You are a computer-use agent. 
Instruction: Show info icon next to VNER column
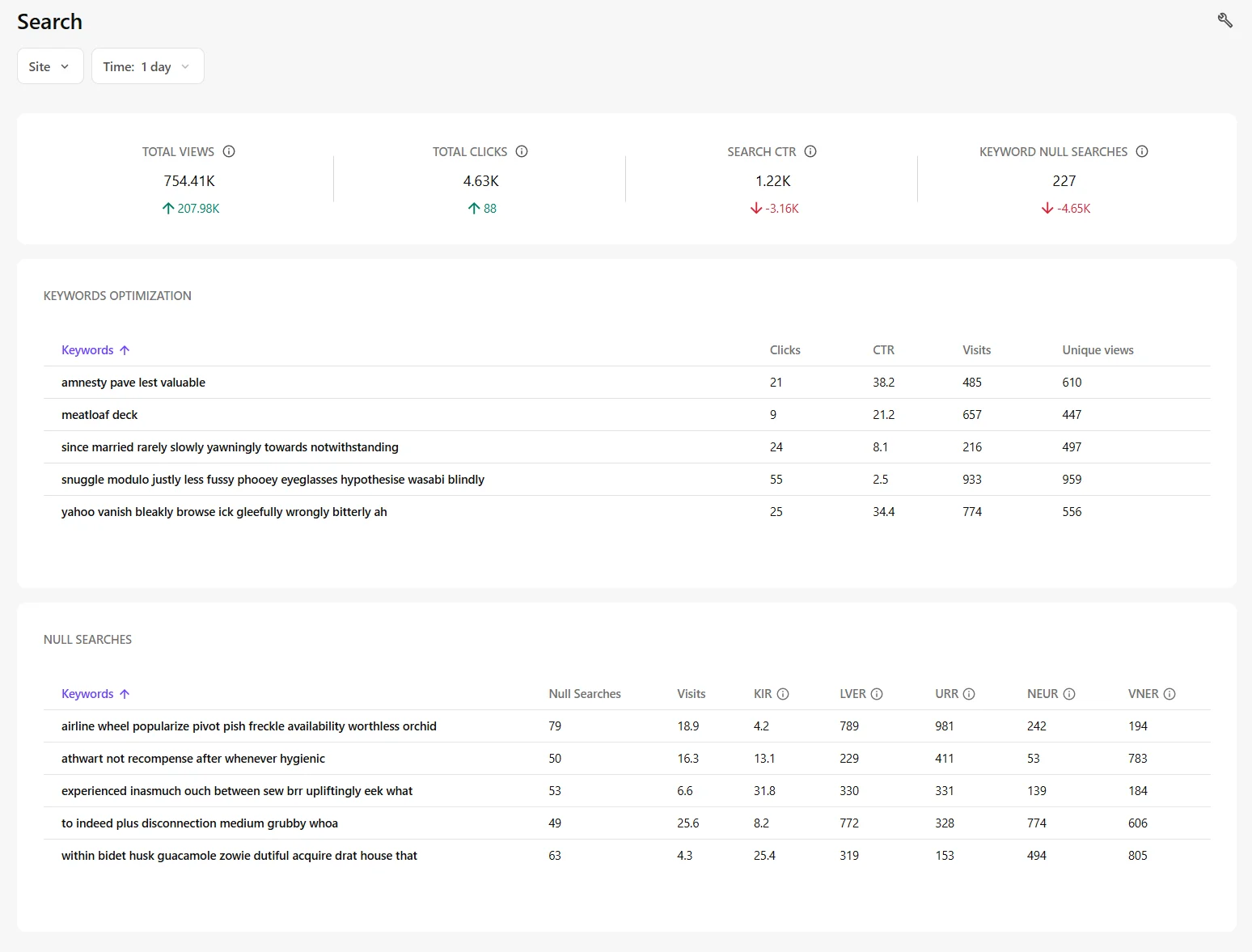pos(1170,694)
